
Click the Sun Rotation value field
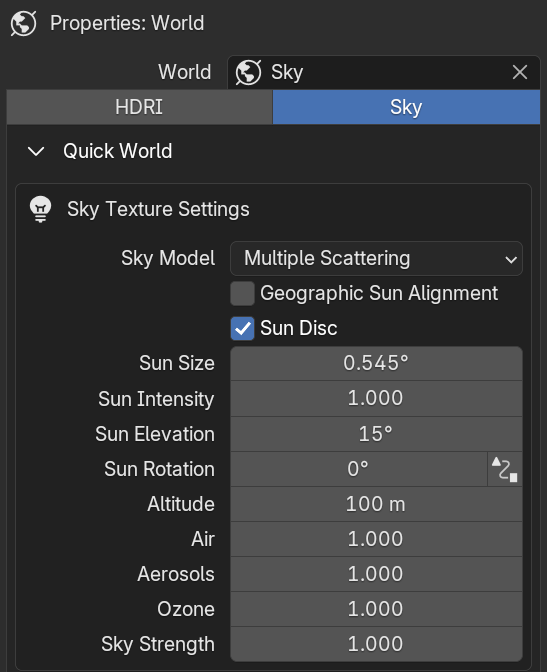359,469
